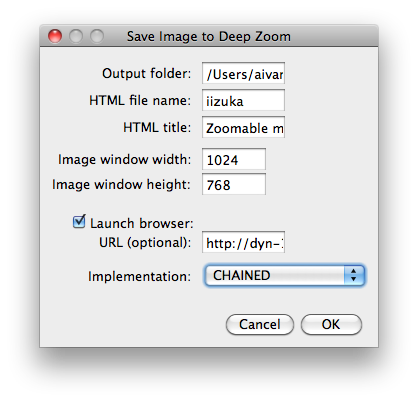Click the Implementation label

pyautogui.click(x=139, y=276)
